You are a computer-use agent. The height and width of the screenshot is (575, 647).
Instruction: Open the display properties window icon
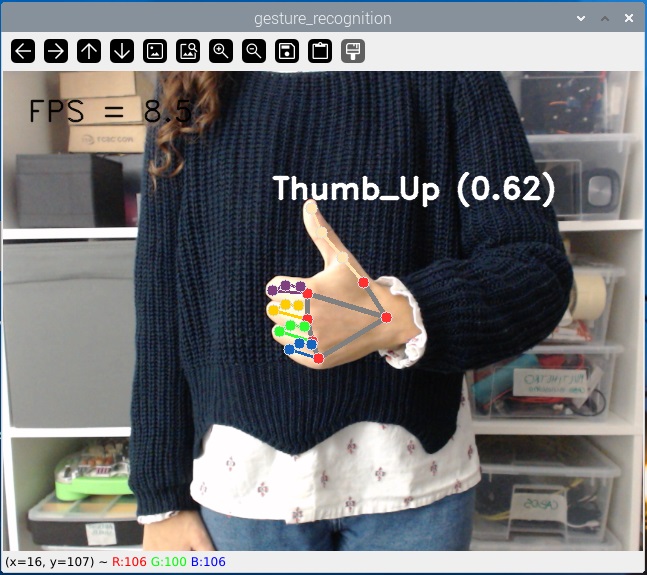(x=353, y=51)
